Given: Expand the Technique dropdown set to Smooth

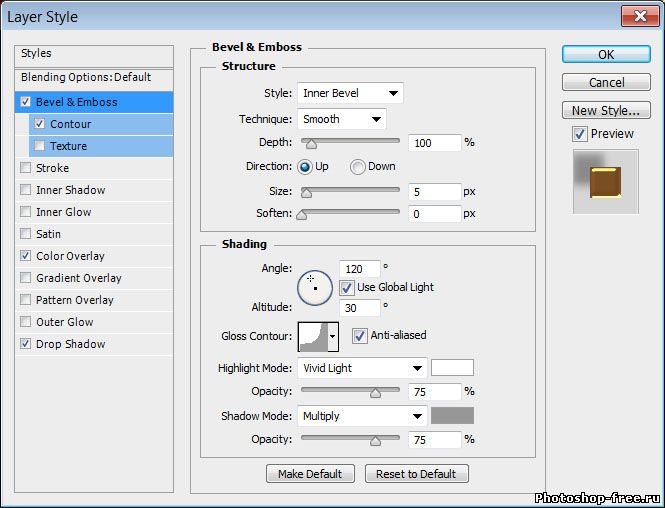Looking at the screenshot, I should pos(341,119).
